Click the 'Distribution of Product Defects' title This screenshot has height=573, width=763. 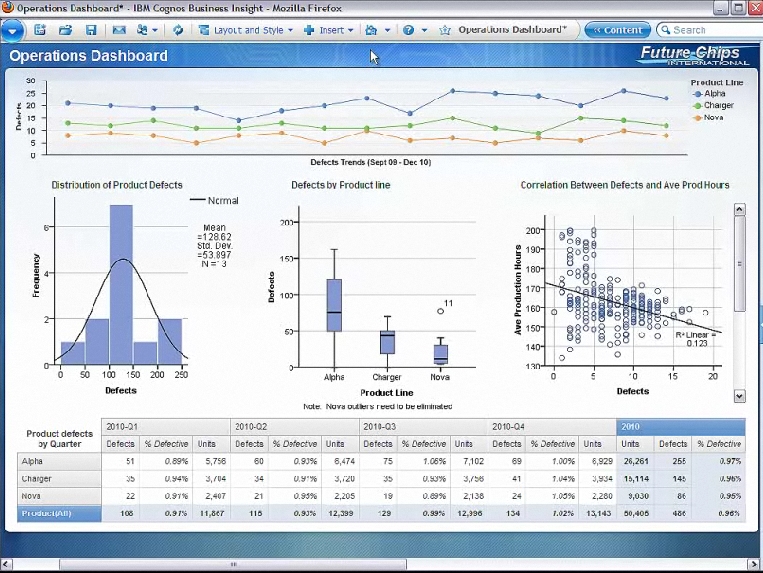(x=117, y=185)
